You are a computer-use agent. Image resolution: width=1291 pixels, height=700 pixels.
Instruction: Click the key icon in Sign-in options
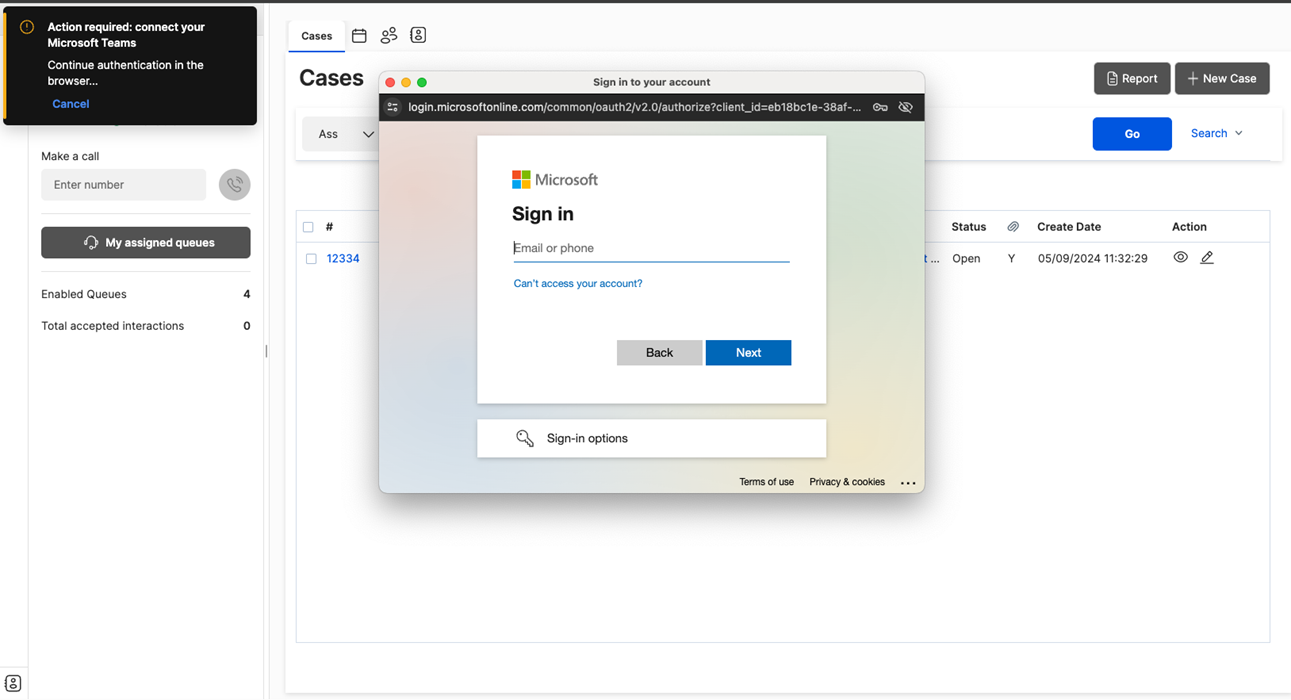pos(524,438)
